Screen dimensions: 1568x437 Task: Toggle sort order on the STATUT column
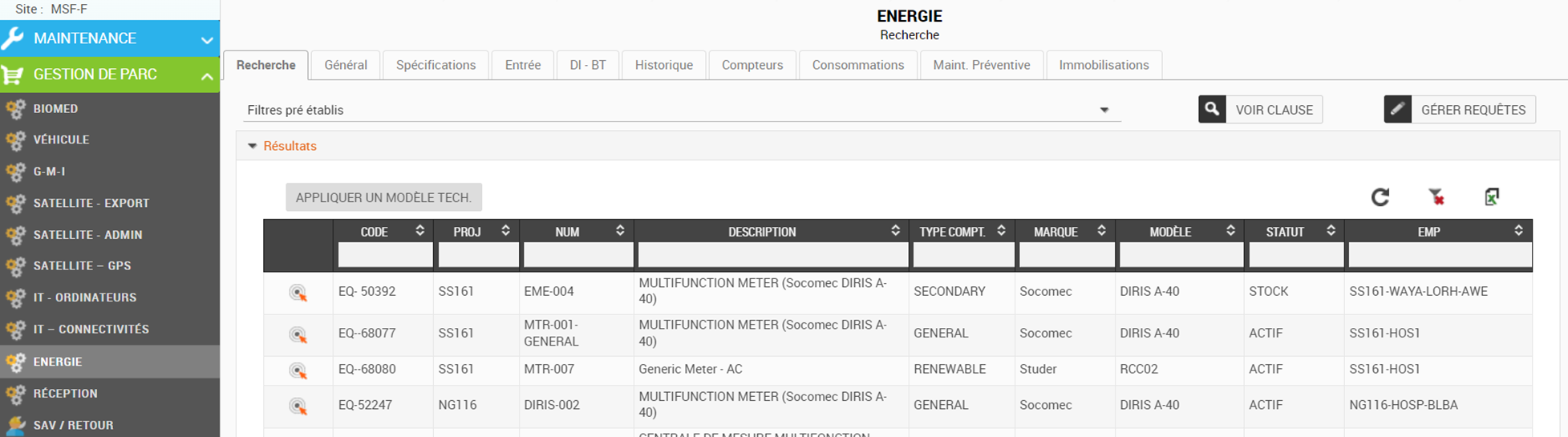[1331, 231]
